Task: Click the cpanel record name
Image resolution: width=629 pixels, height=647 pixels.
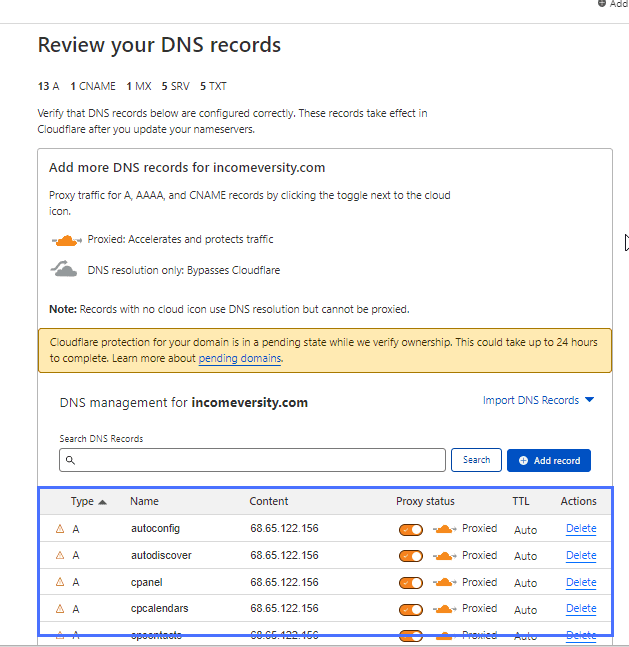Action: (147, 582)
